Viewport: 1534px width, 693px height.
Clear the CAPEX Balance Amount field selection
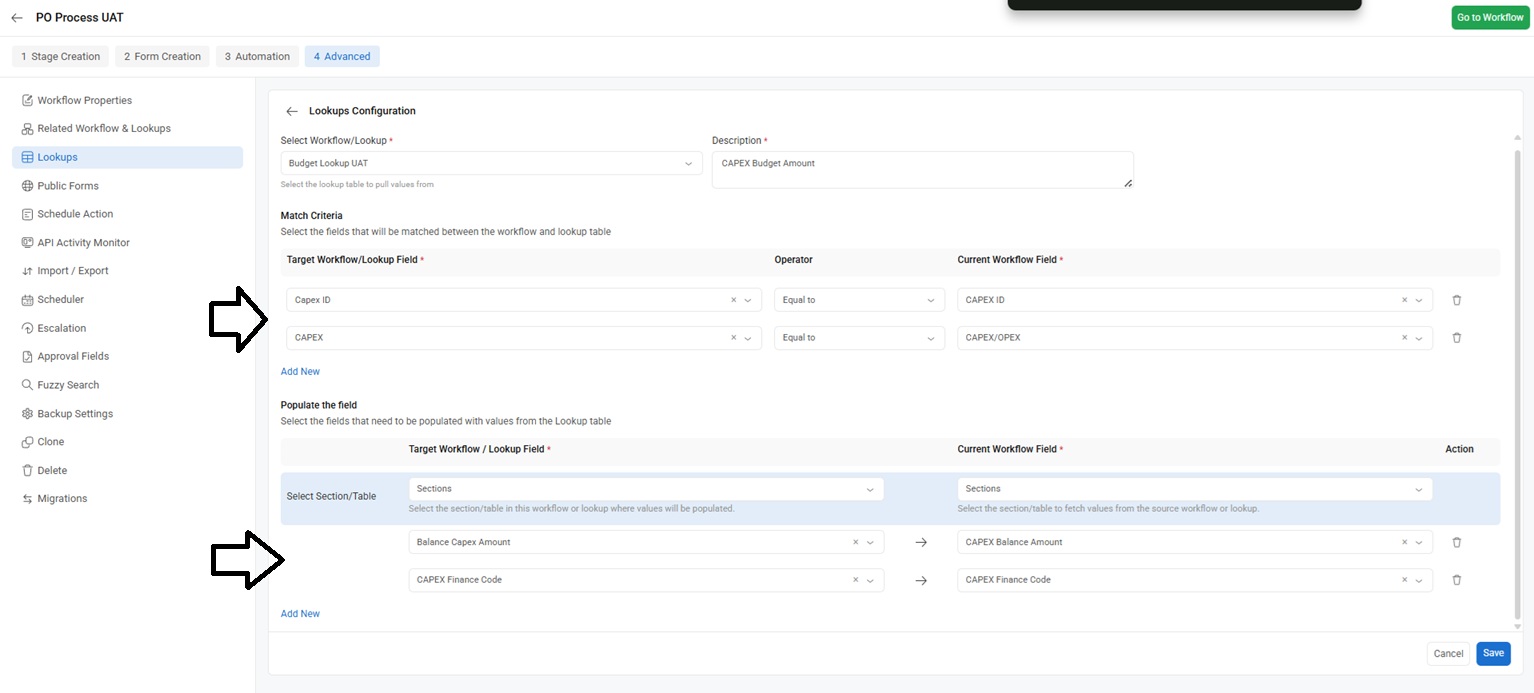coord(1404,542)
